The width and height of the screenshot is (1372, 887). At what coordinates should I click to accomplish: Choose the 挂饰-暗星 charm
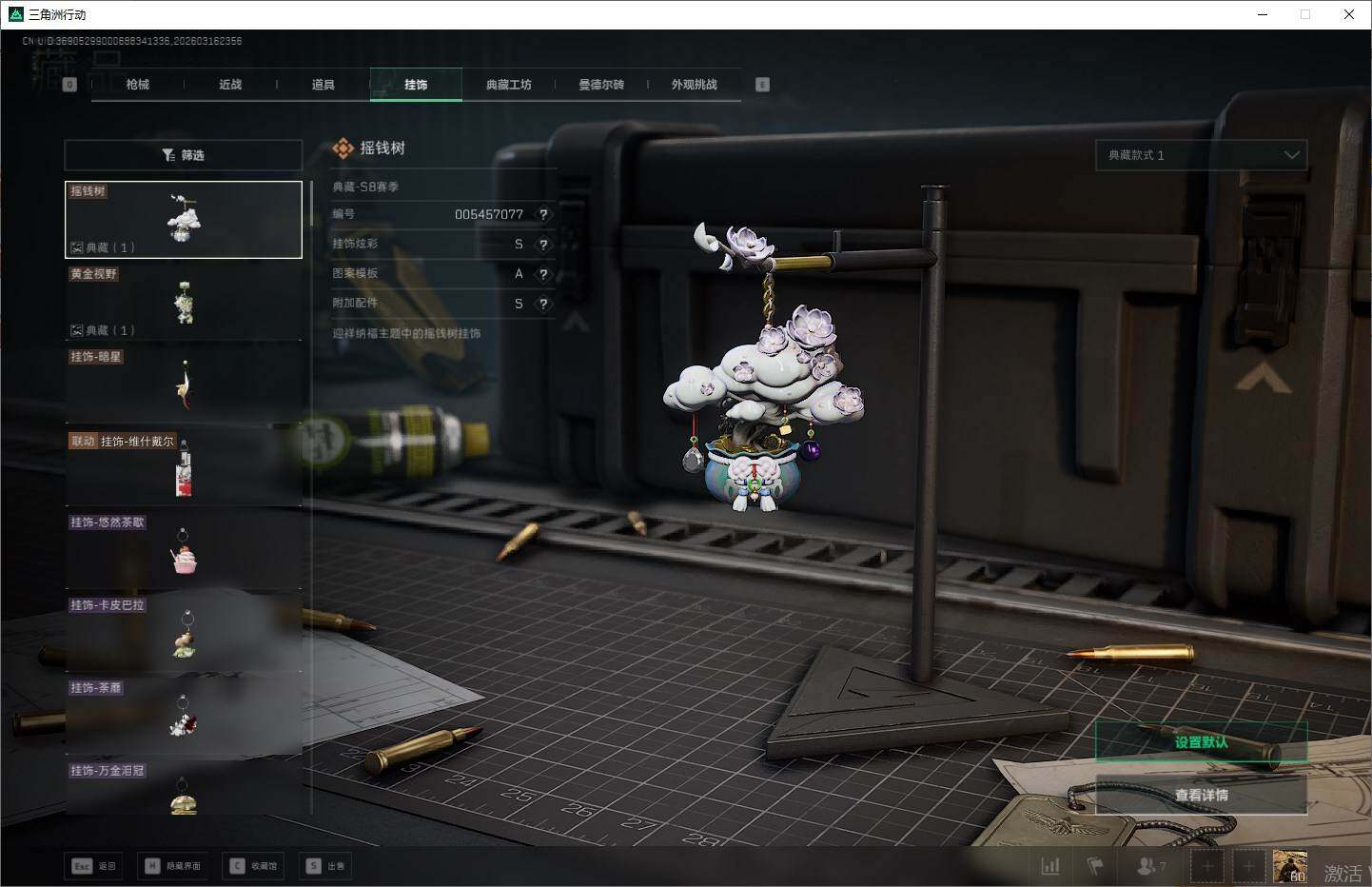pyautogui.click(x=184, y=385)
